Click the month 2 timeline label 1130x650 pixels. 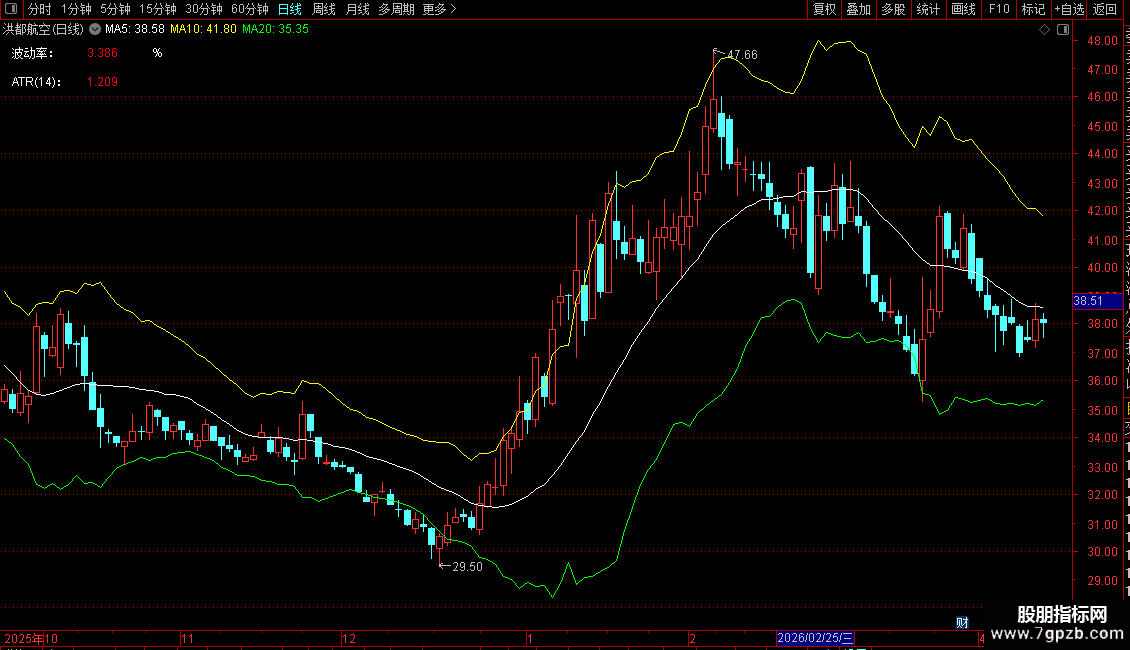(693, 638)
